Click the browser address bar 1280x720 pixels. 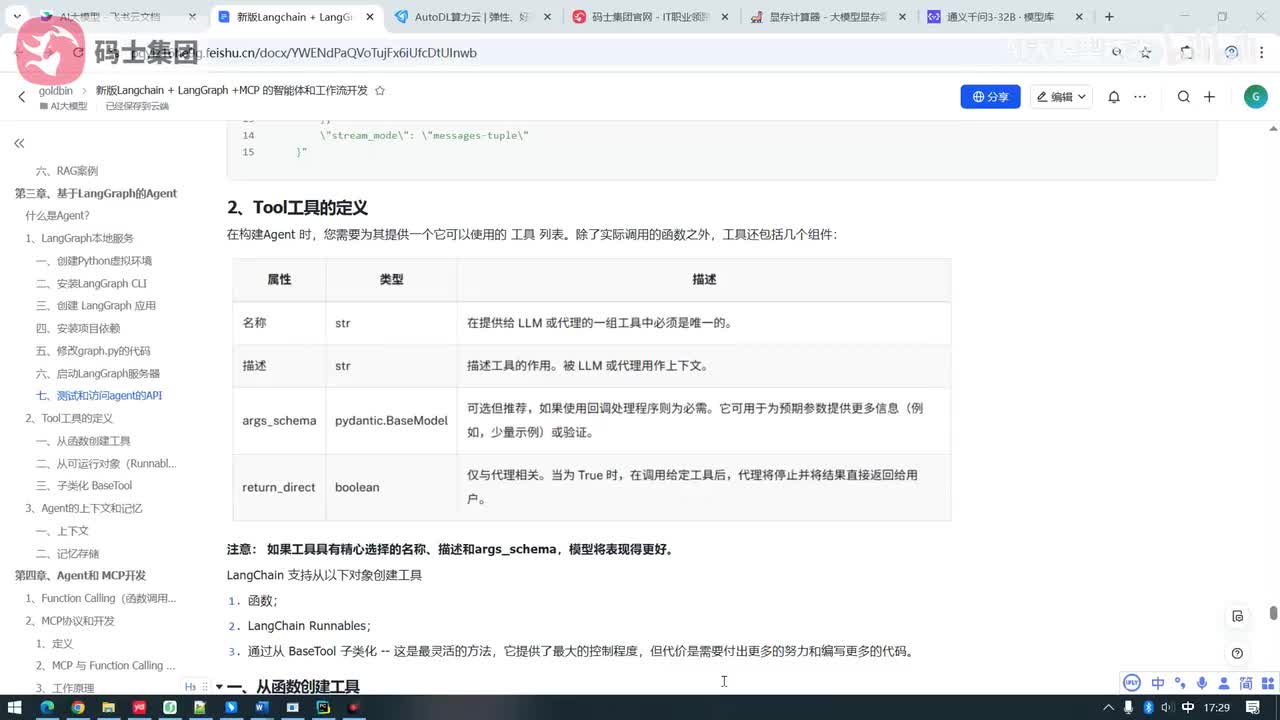tap(600, 53)
